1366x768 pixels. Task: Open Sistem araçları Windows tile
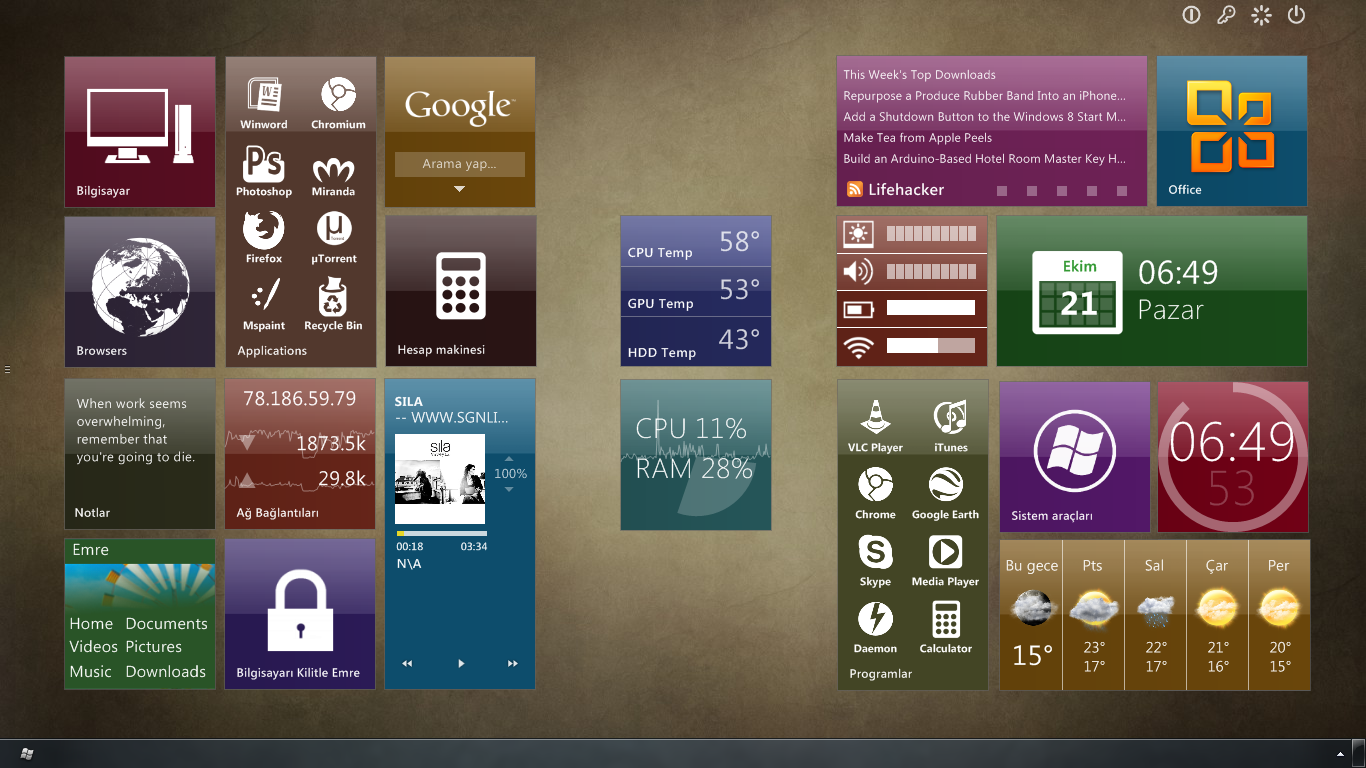tap(1075, 457)
